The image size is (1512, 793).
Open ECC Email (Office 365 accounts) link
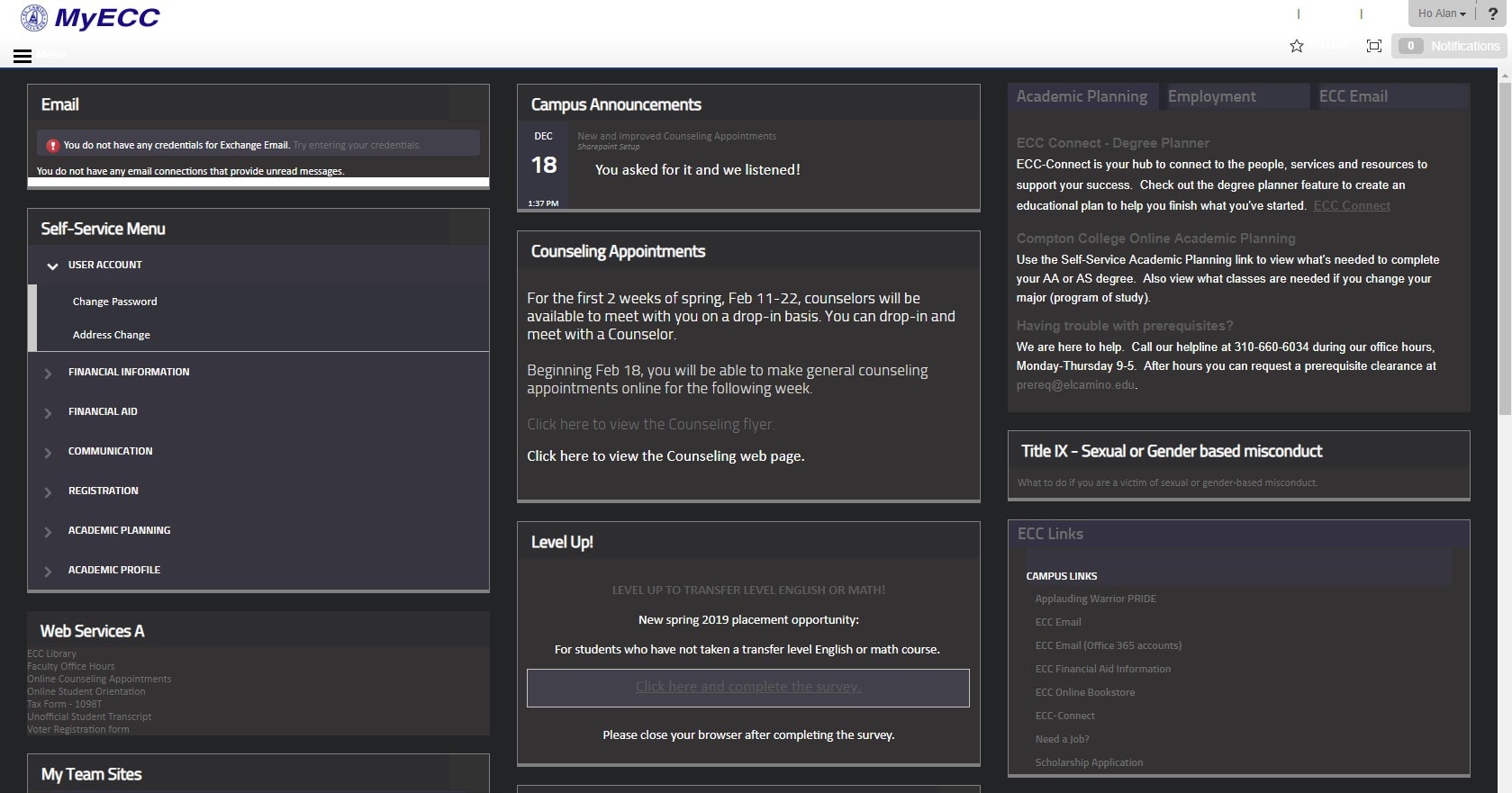1108,645
